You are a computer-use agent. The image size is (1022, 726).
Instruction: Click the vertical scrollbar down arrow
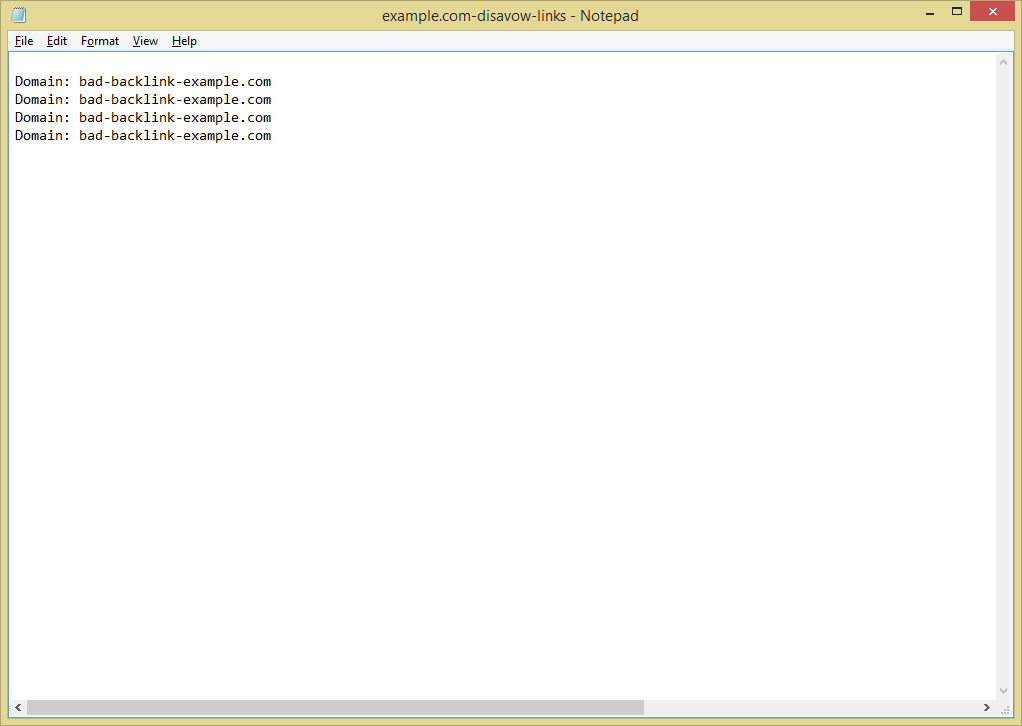[1003, 691]
